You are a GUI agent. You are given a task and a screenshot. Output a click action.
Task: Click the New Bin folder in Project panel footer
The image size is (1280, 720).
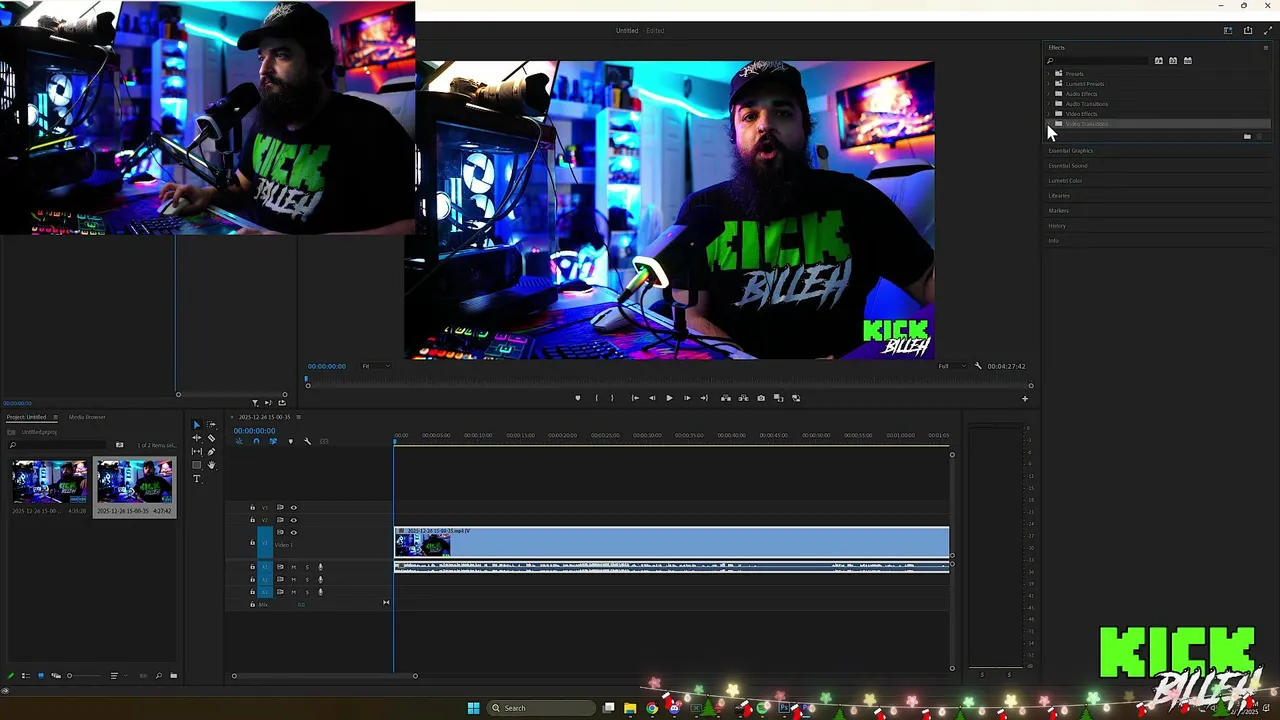[173, 676]
